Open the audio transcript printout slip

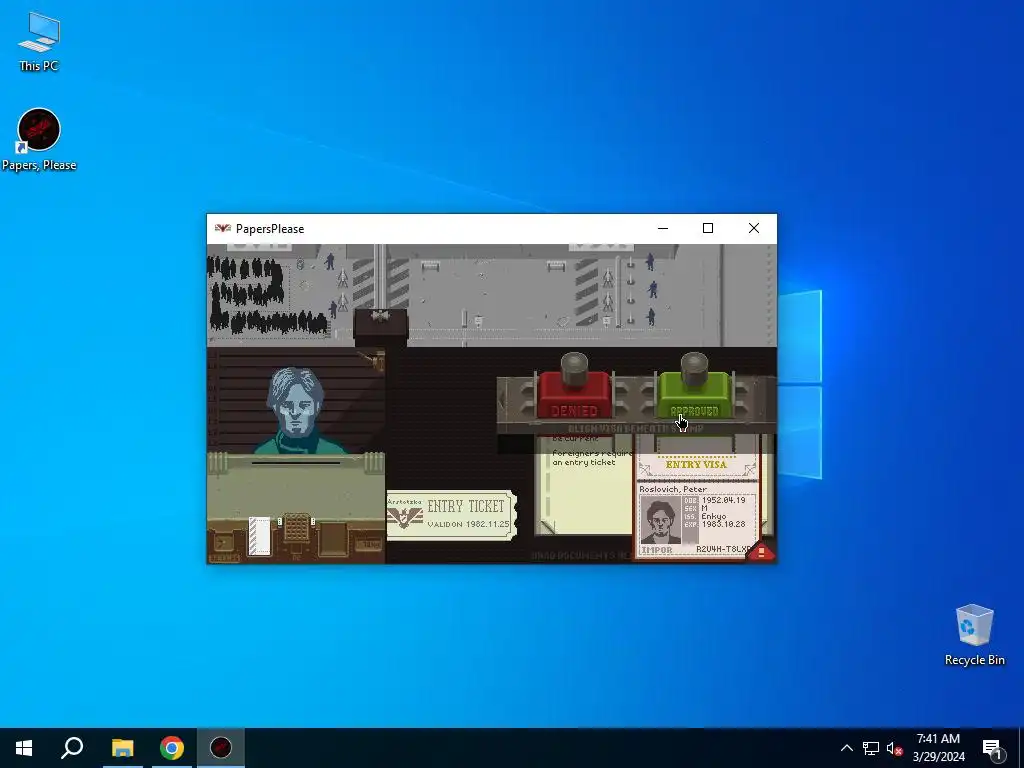click(259, 536)
